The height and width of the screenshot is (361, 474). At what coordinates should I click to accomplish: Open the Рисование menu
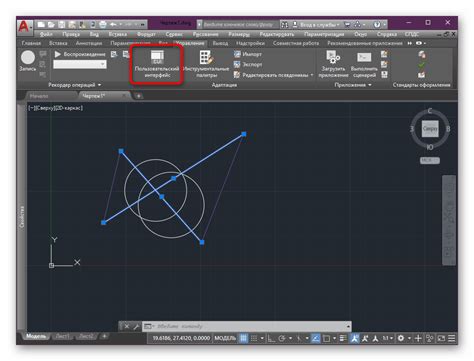pyautogui.click(x=205, y=34)
